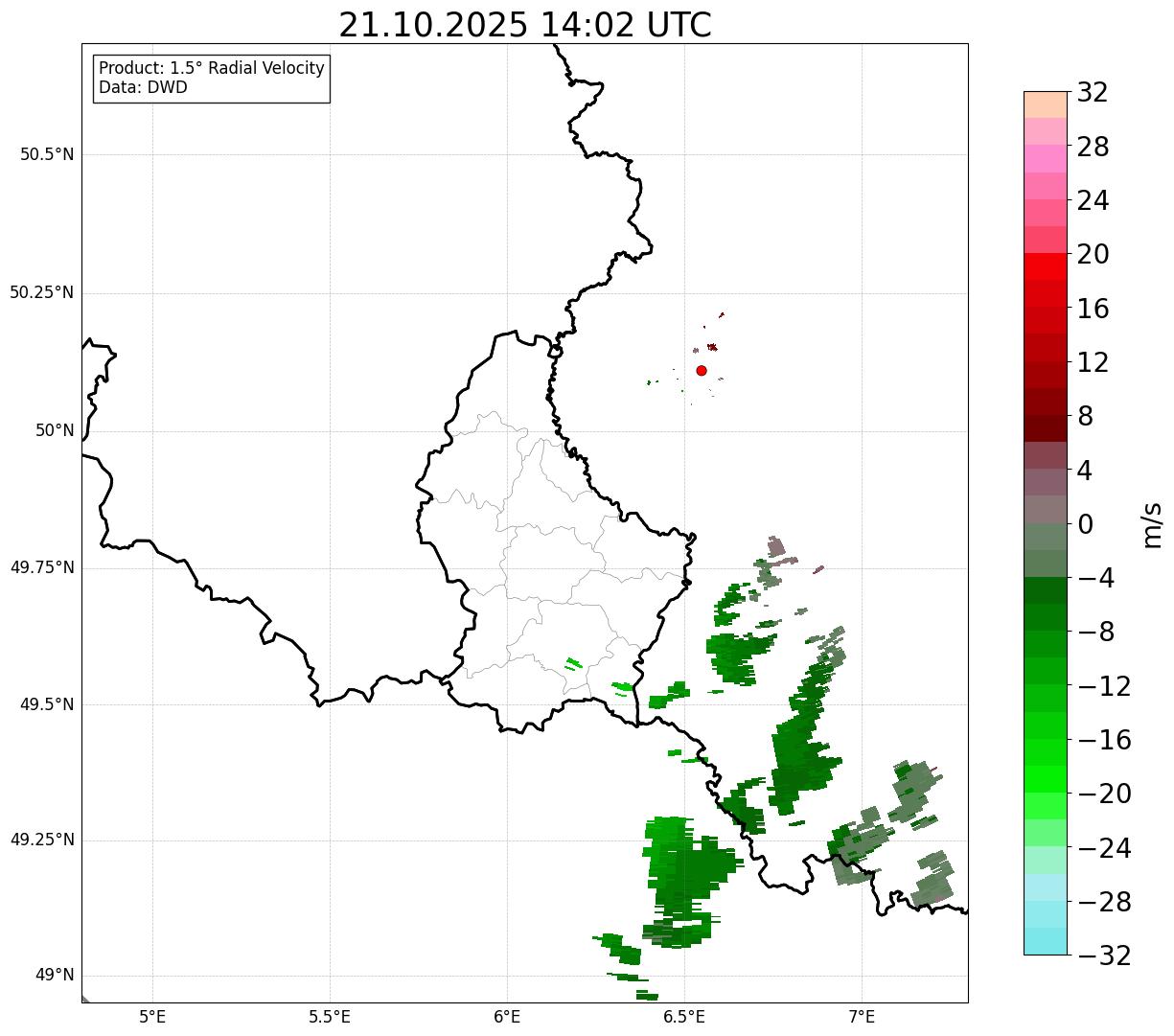
Task: Click the colorbar value 4
Action: click(1085, 470)
